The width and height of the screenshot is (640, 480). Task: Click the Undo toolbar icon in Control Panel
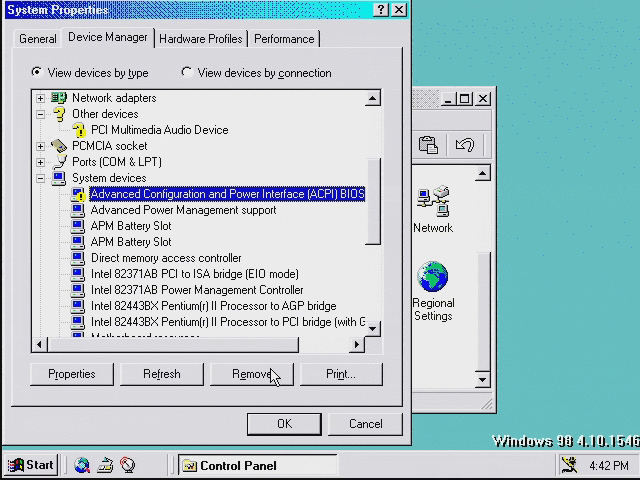[x=465, y=145]
